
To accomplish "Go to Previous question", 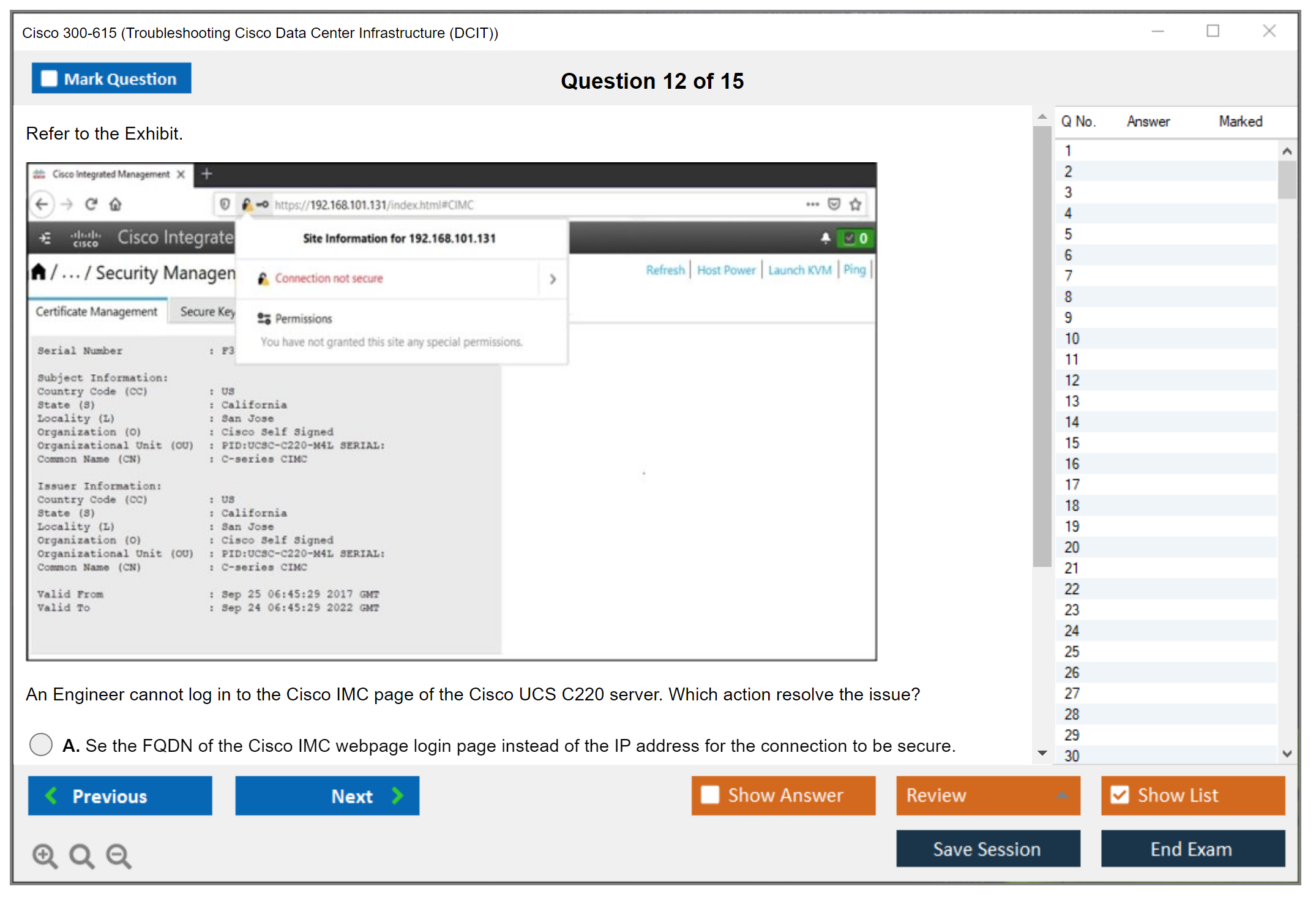I will coord(120,795).
